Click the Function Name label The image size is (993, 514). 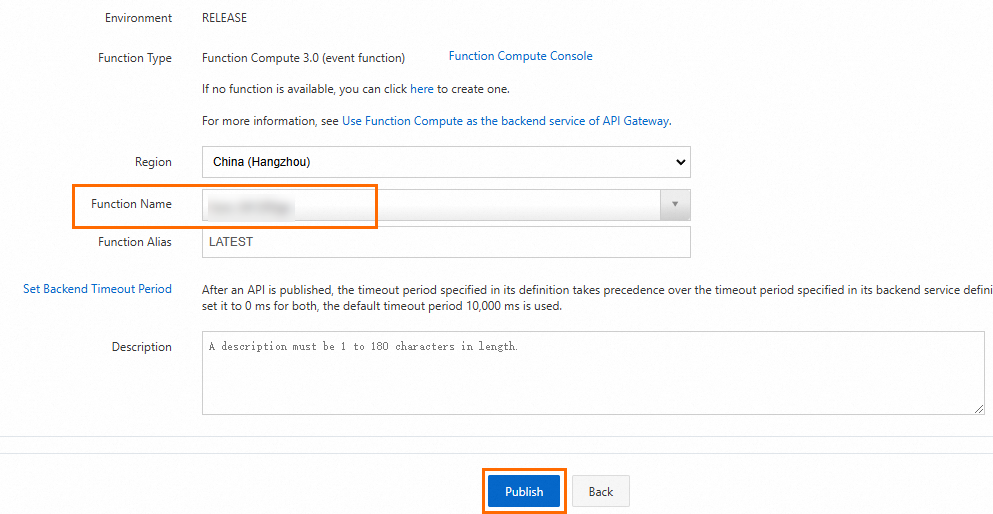131,204
